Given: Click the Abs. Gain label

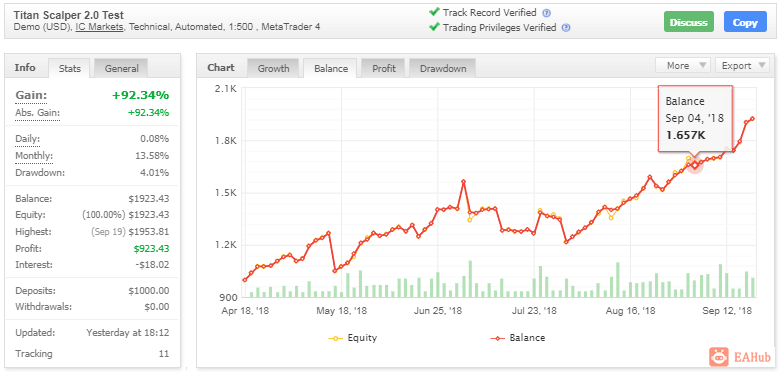Looking at the screenshot, I should click(x=37, y=113).
